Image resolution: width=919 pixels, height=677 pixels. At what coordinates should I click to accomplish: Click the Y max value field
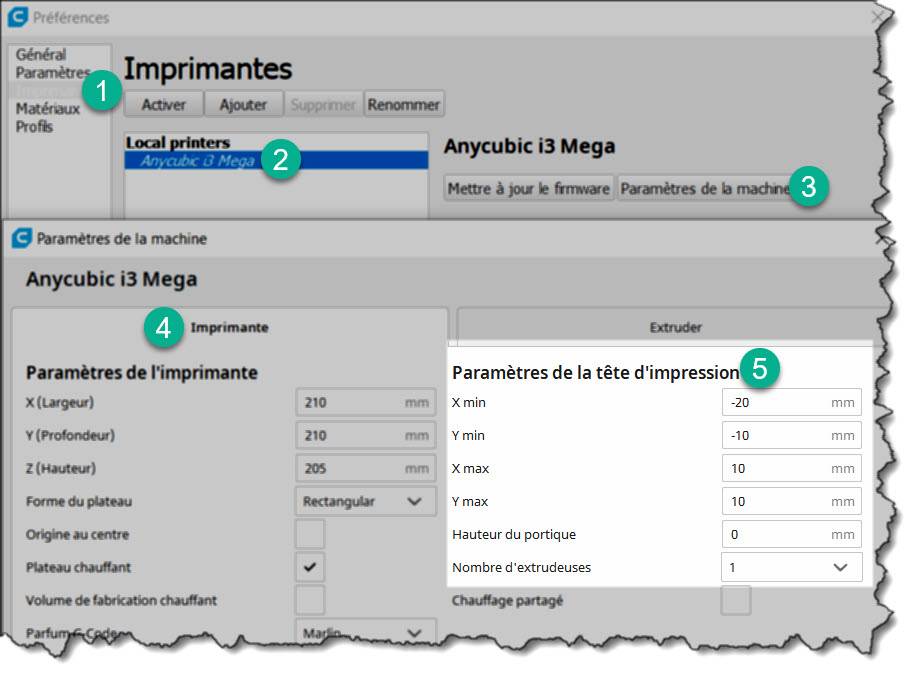click(x=792, y=501)
